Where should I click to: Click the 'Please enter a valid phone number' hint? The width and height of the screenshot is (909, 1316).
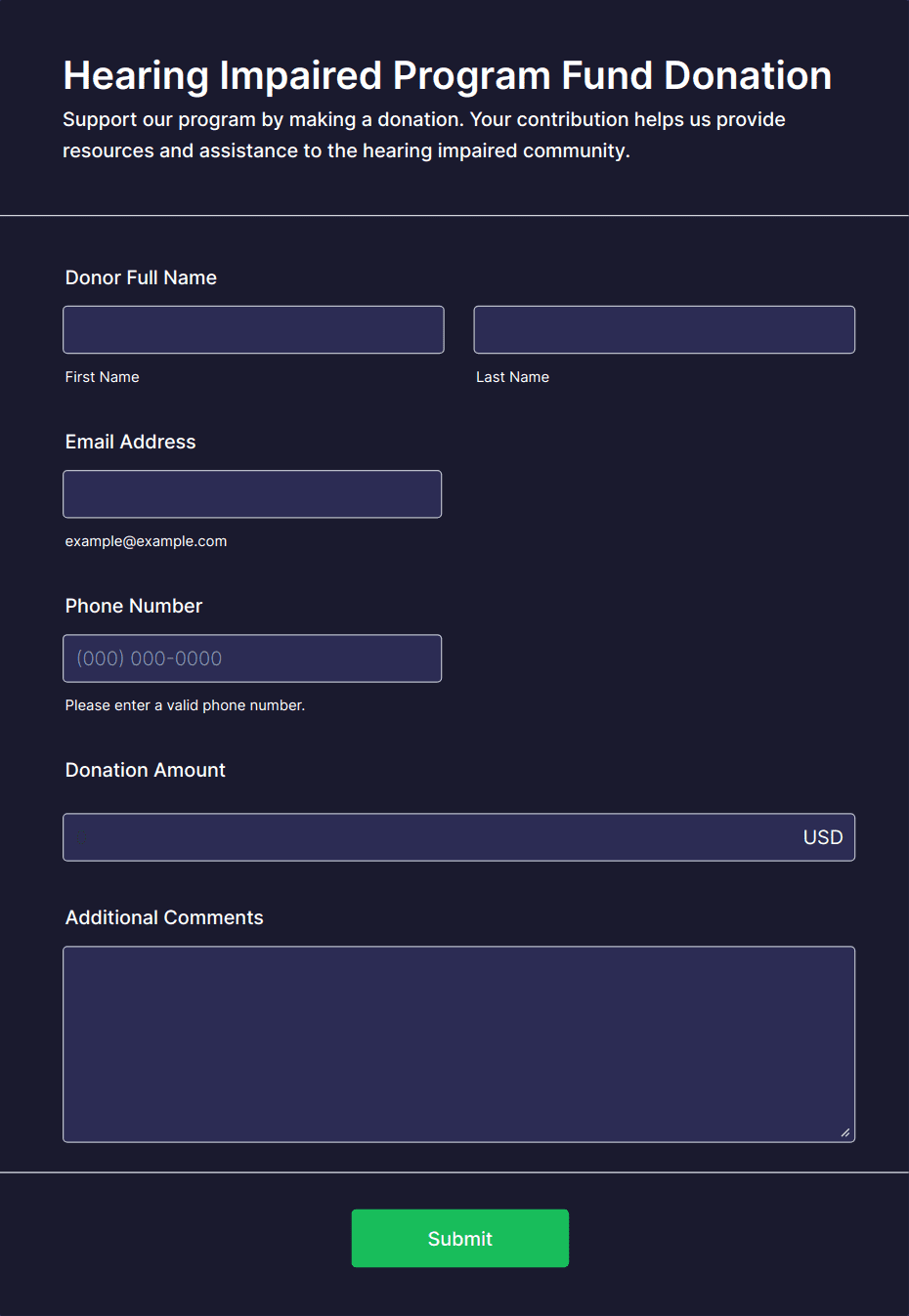pyautogui.click(x=185, y=705)
